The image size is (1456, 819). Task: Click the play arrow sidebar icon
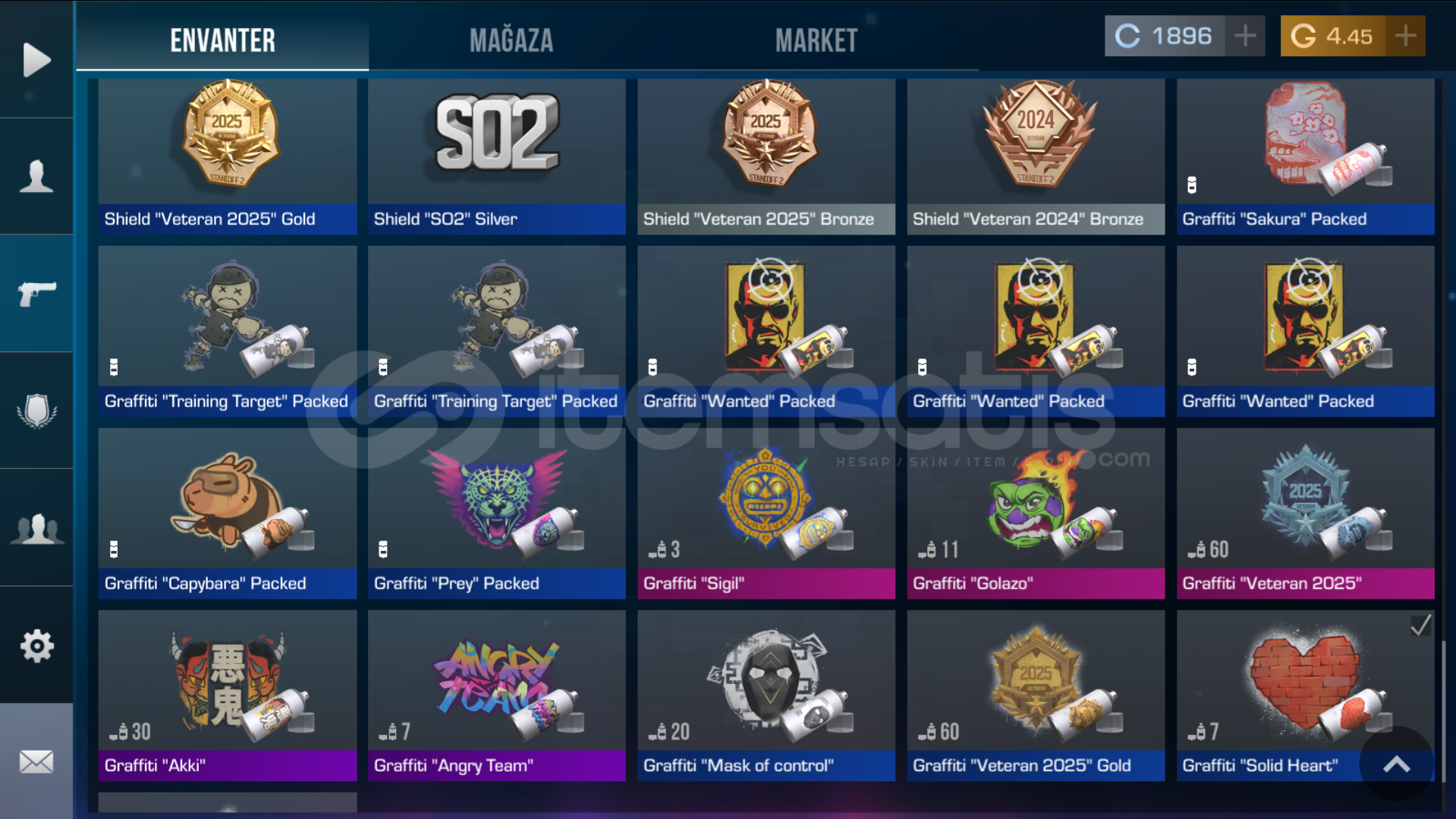[x=36, y=60]
